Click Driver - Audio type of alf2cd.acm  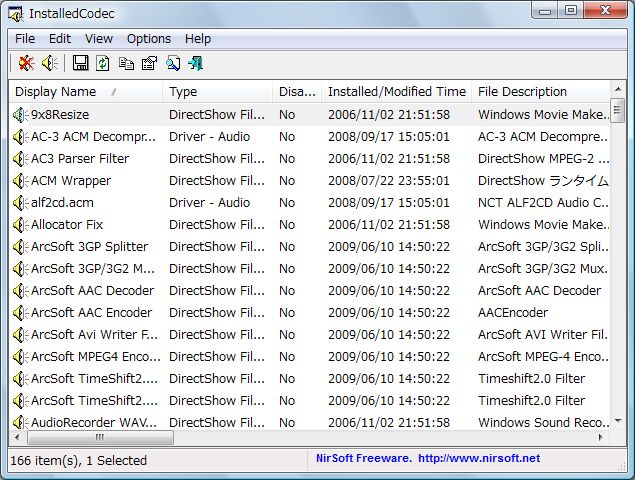(x=209, y=203)
